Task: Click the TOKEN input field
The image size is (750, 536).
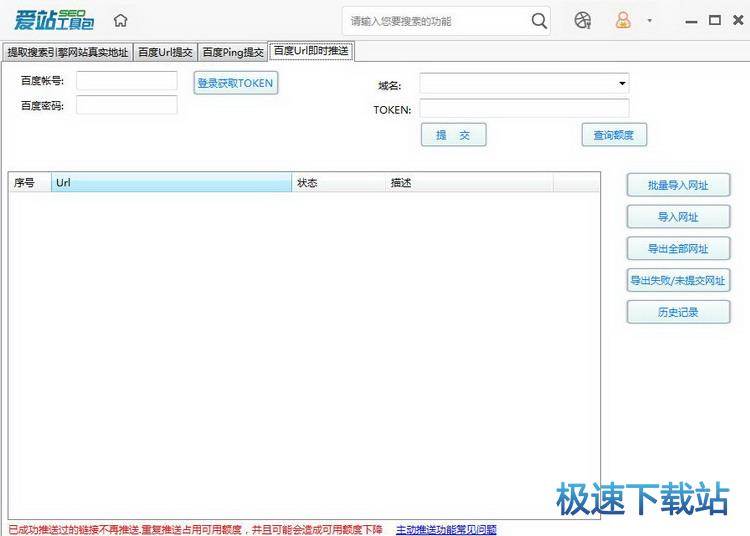Action: [x=524, y=109]
